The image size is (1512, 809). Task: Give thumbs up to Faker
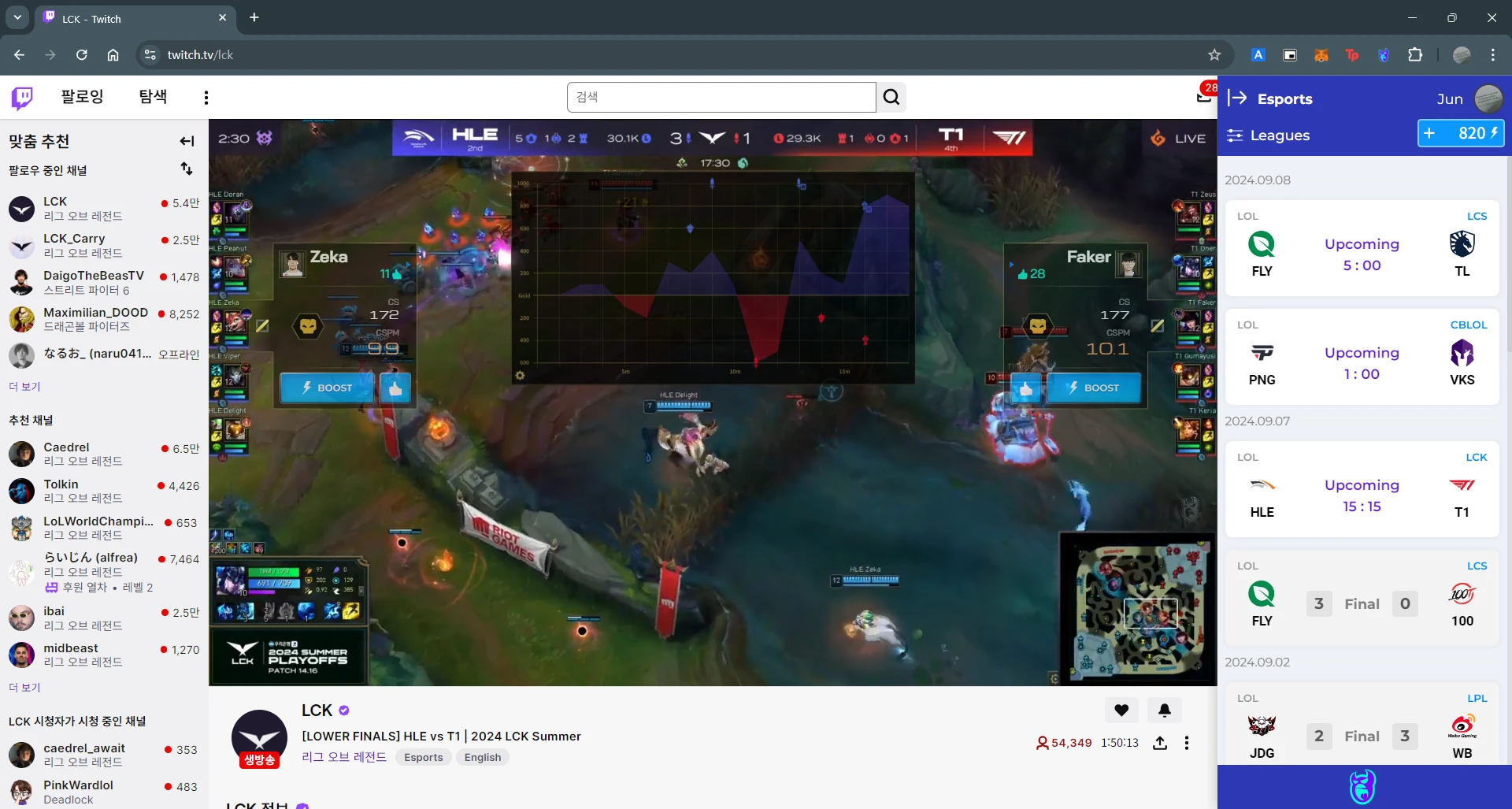(1026, 388)
